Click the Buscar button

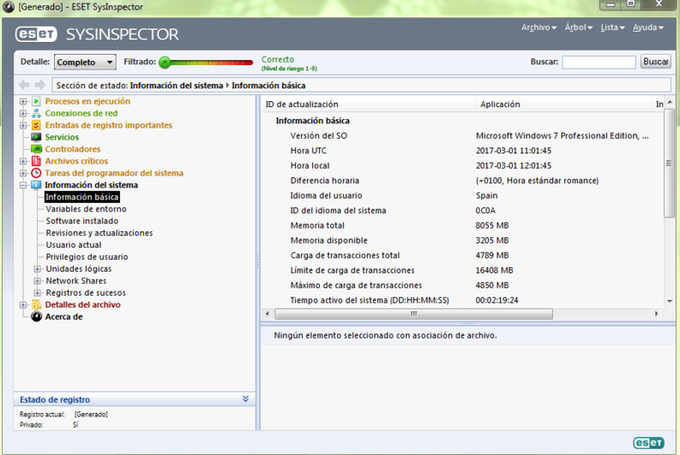coord(656,62)
